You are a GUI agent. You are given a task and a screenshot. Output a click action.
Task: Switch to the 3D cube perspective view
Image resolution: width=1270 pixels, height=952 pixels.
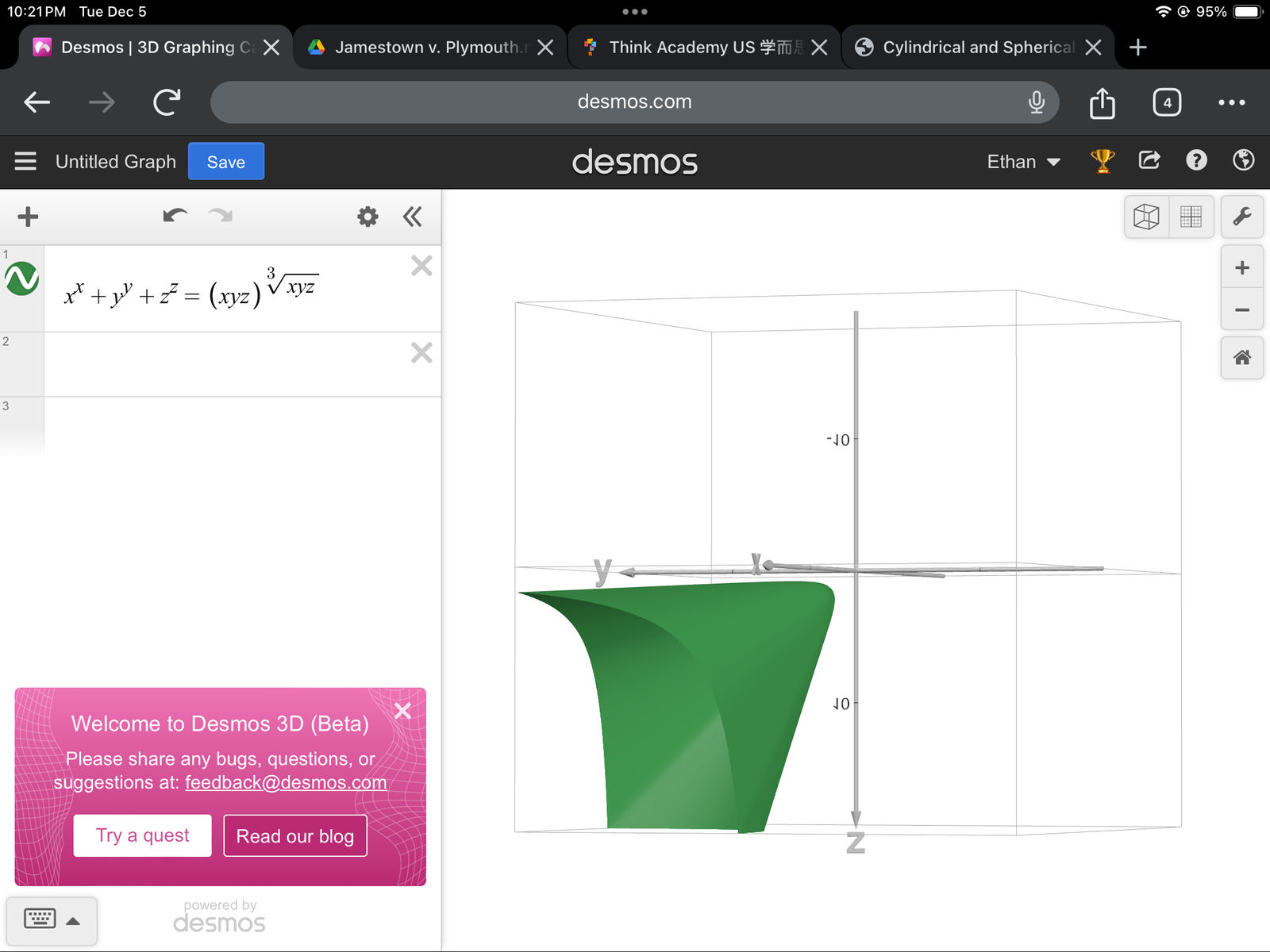point(1146,217)
